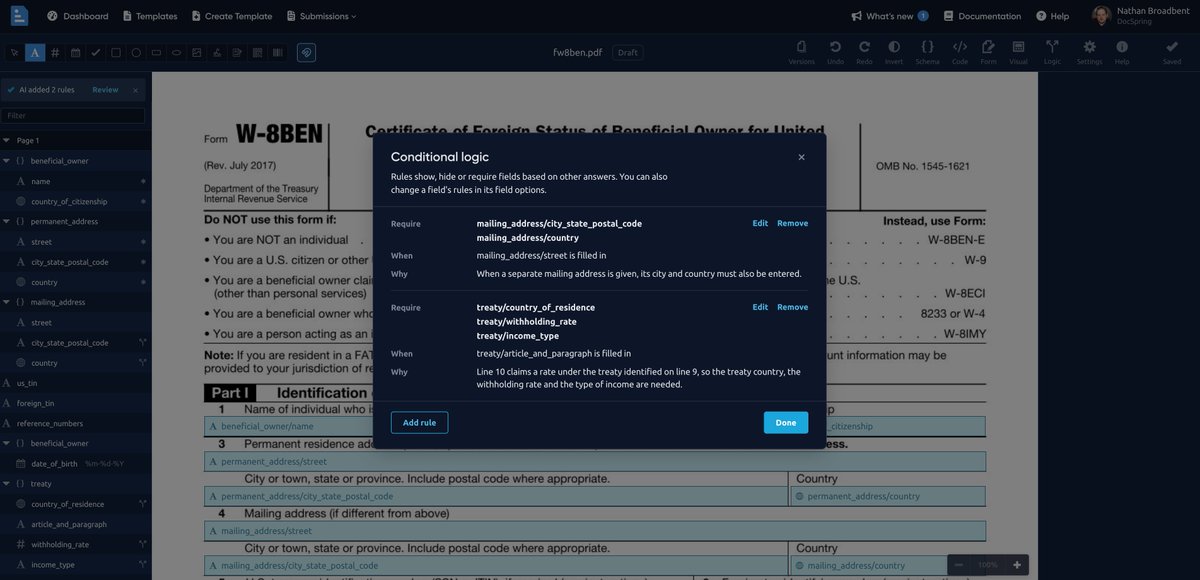Open Nathan Broadbent account menu
1200x580 pixels.
pos(1143,16)
